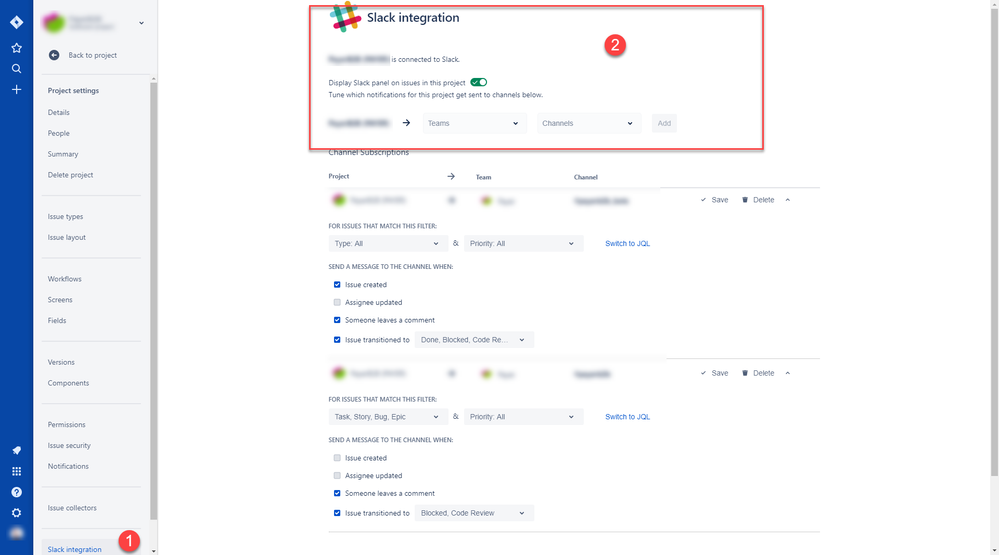Open Workflows settings

click(64, 279)
